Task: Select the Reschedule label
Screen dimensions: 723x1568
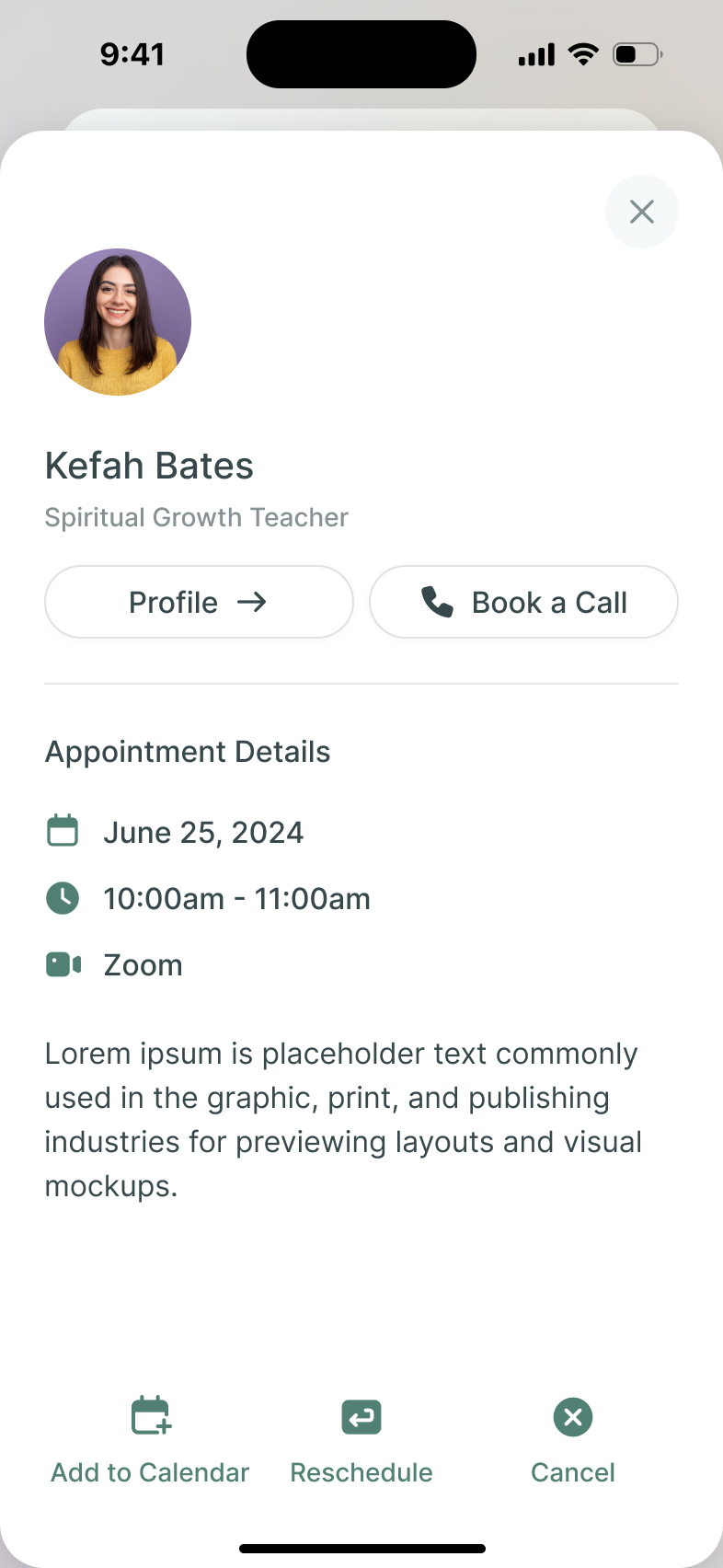Action: (x=361, y=1472)
